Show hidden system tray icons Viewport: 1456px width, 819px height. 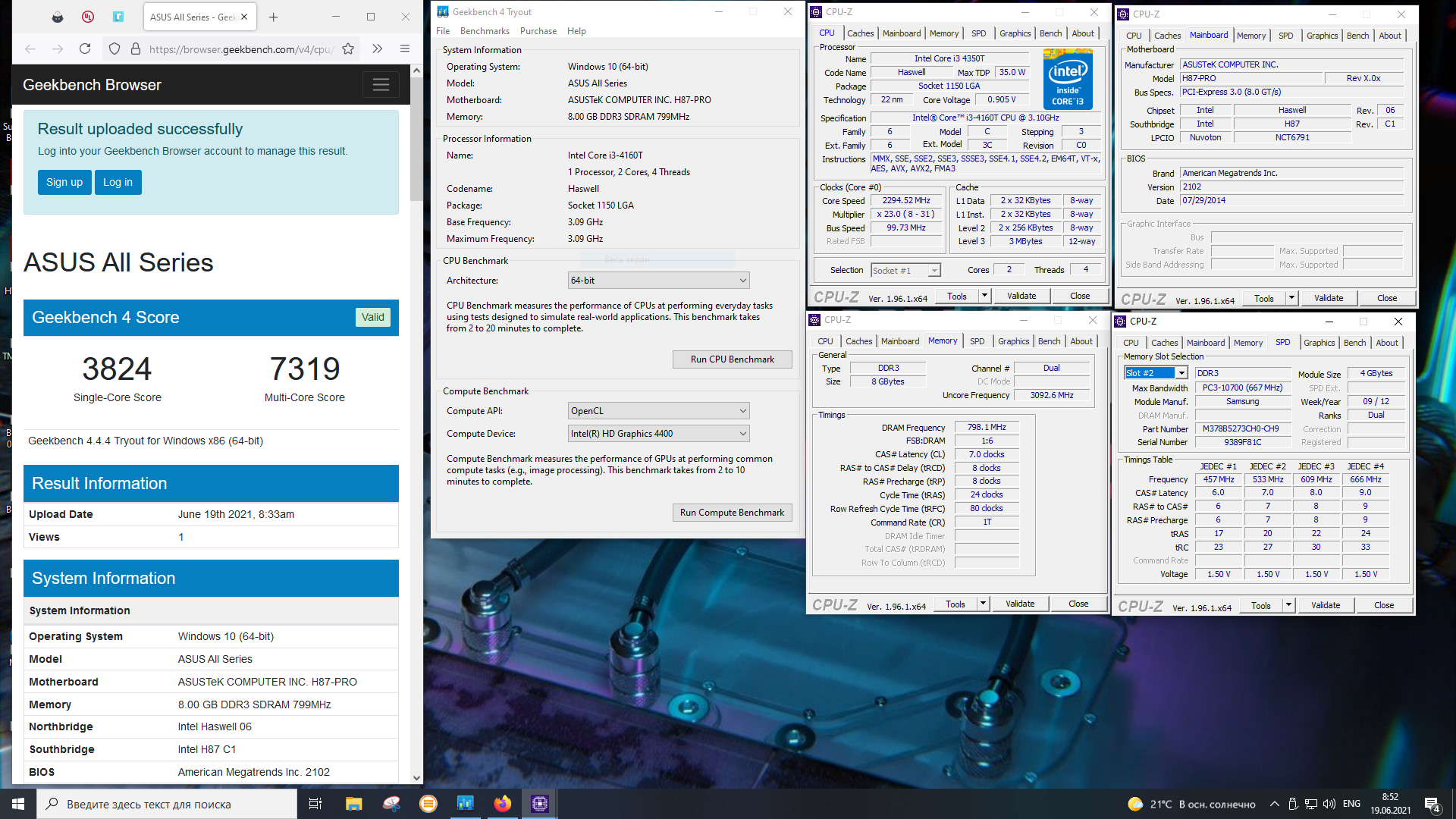coord(1275,804)
